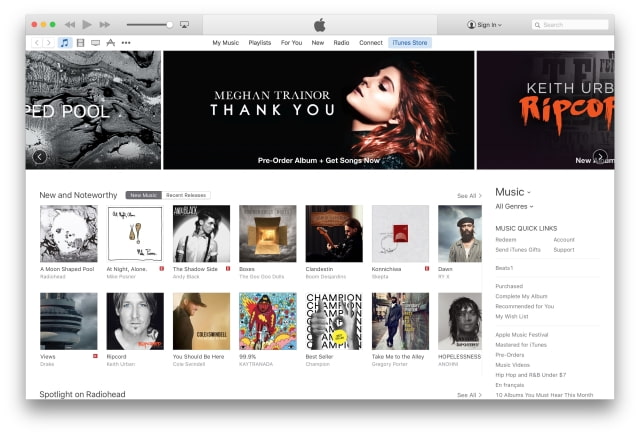Click the explicit badge beside Views
640x436 pixels.
pyautogui.click(x=95, y=356)
